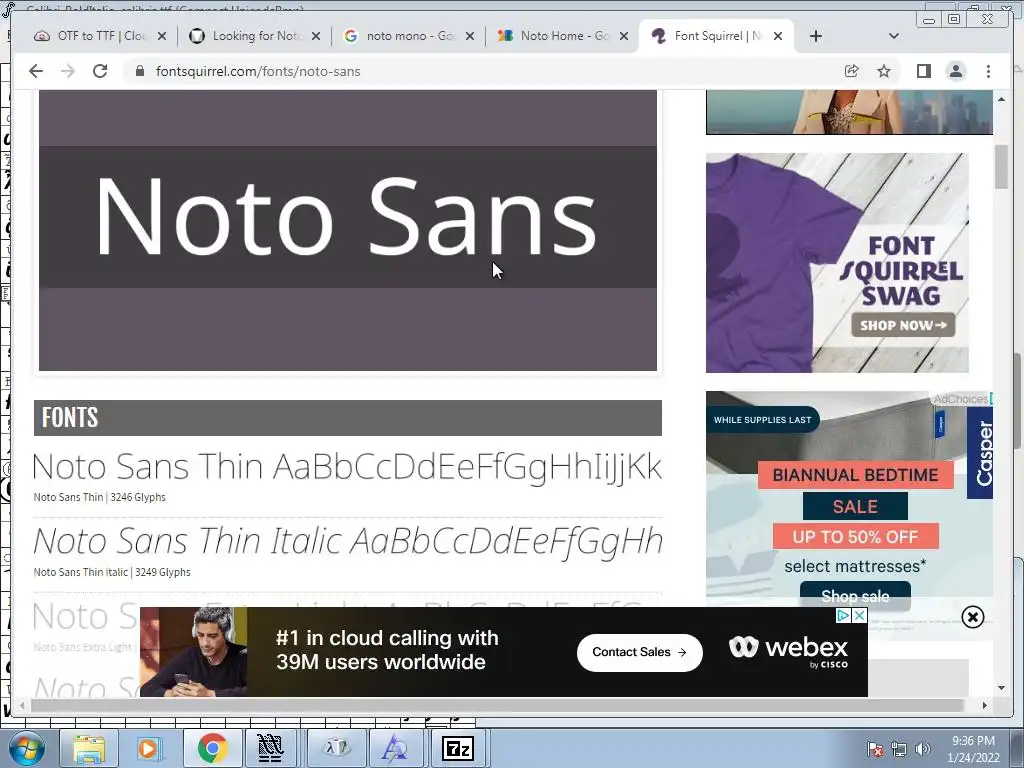Open the Chrome three-dot menu
This screenshot has width=1024, height=768.
[x=988, y=71]
